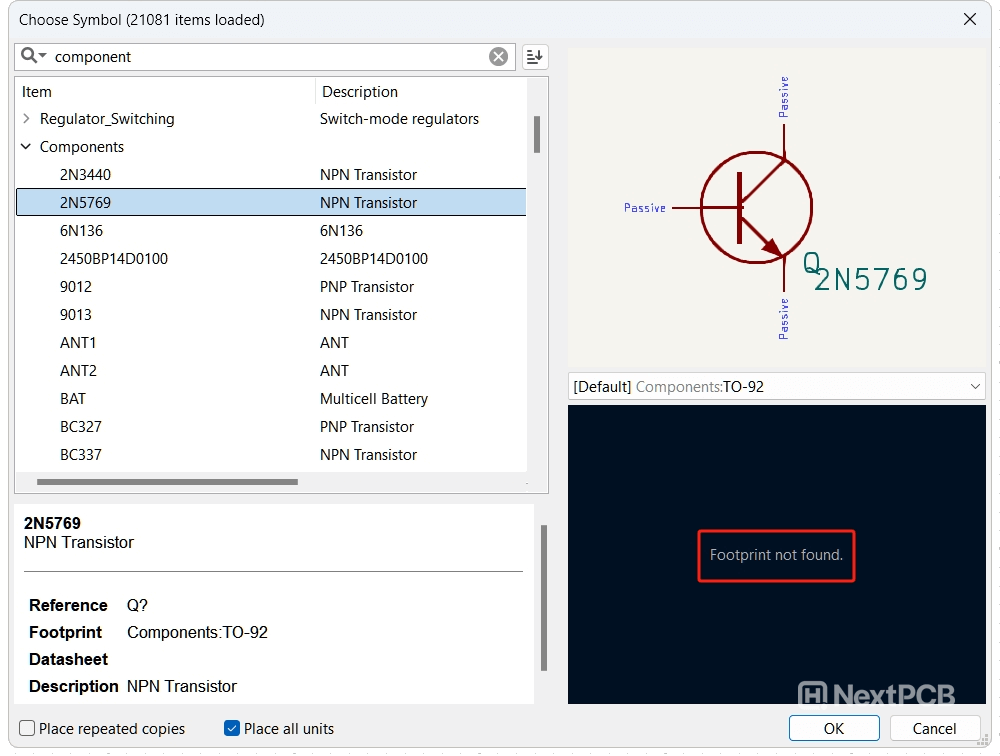The height and width of the screenshot is (756, 1000).
Task: Click the search magnifier icon
Action: [30, 57]
